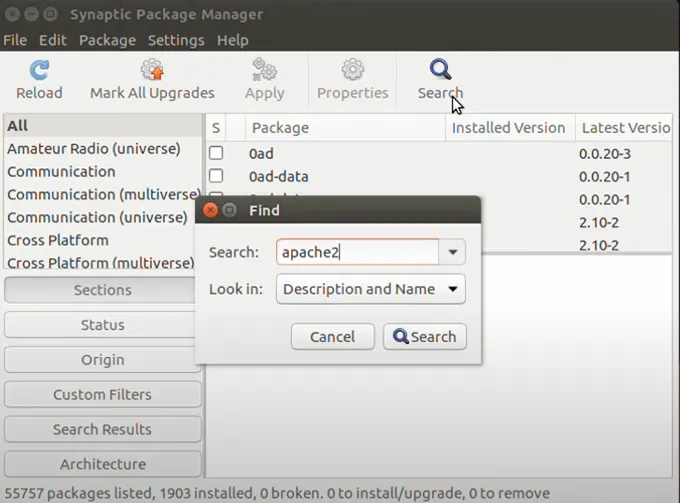Sort by Latest Version column header
This screenshot has height=503, width=680.
coord(624,128)
